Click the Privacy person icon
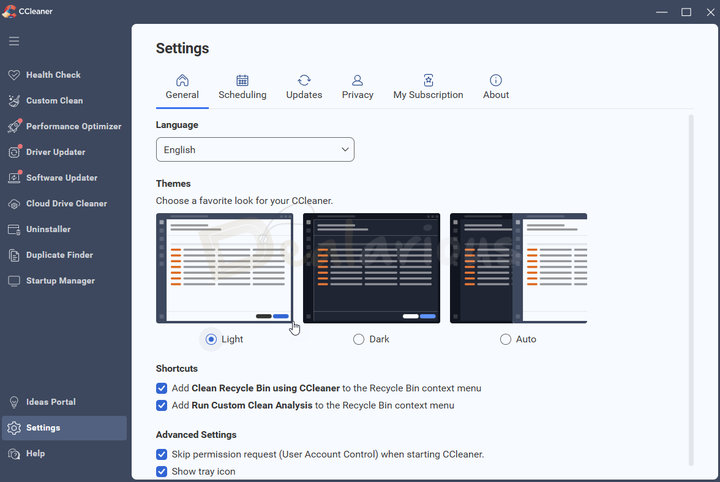Screen dimensions: 720x482 [357, 80]
